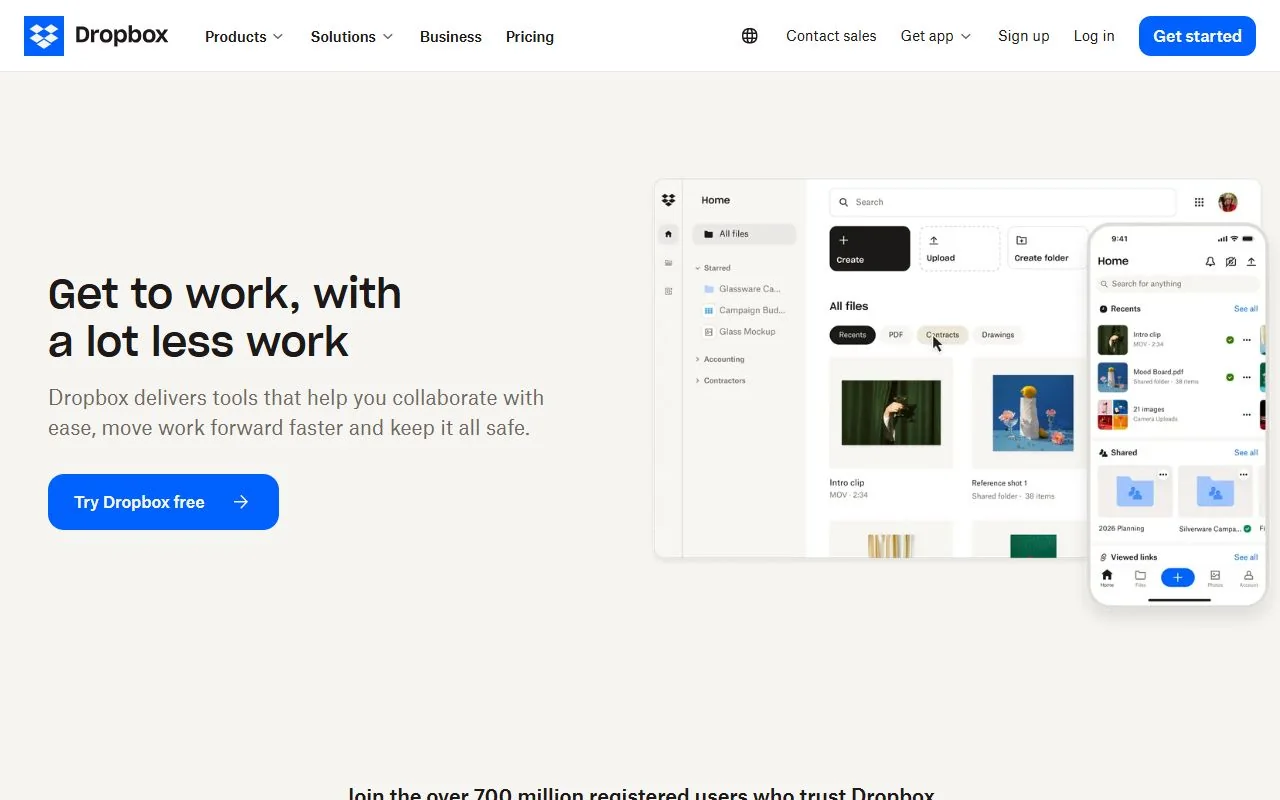Click the black Create button in the mockup
This screenshot has width=1280, height=800.
coord(870,248)
